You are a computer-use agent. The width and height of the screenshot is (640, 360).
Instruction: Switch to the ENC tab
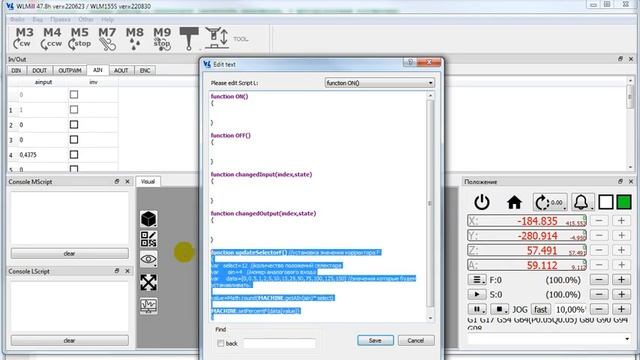[145, 71]
